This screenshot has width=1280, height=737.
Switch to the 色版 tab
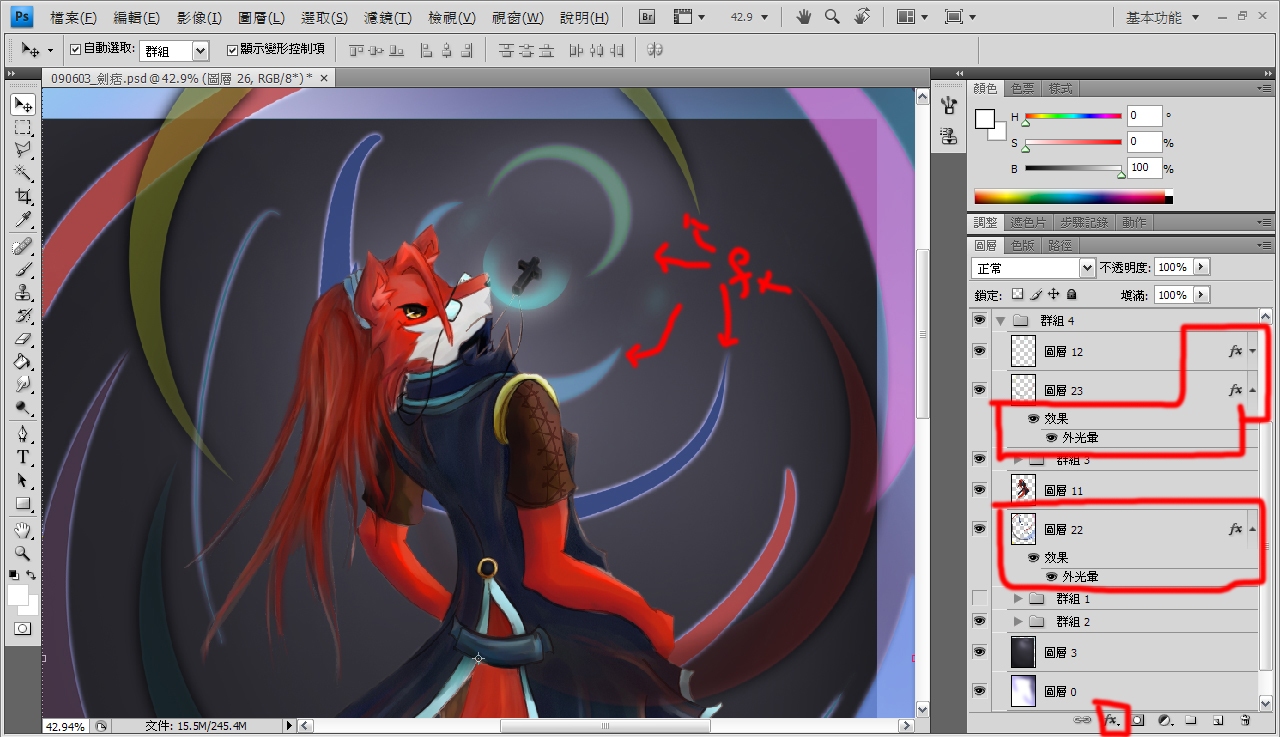coord(1023,245)
